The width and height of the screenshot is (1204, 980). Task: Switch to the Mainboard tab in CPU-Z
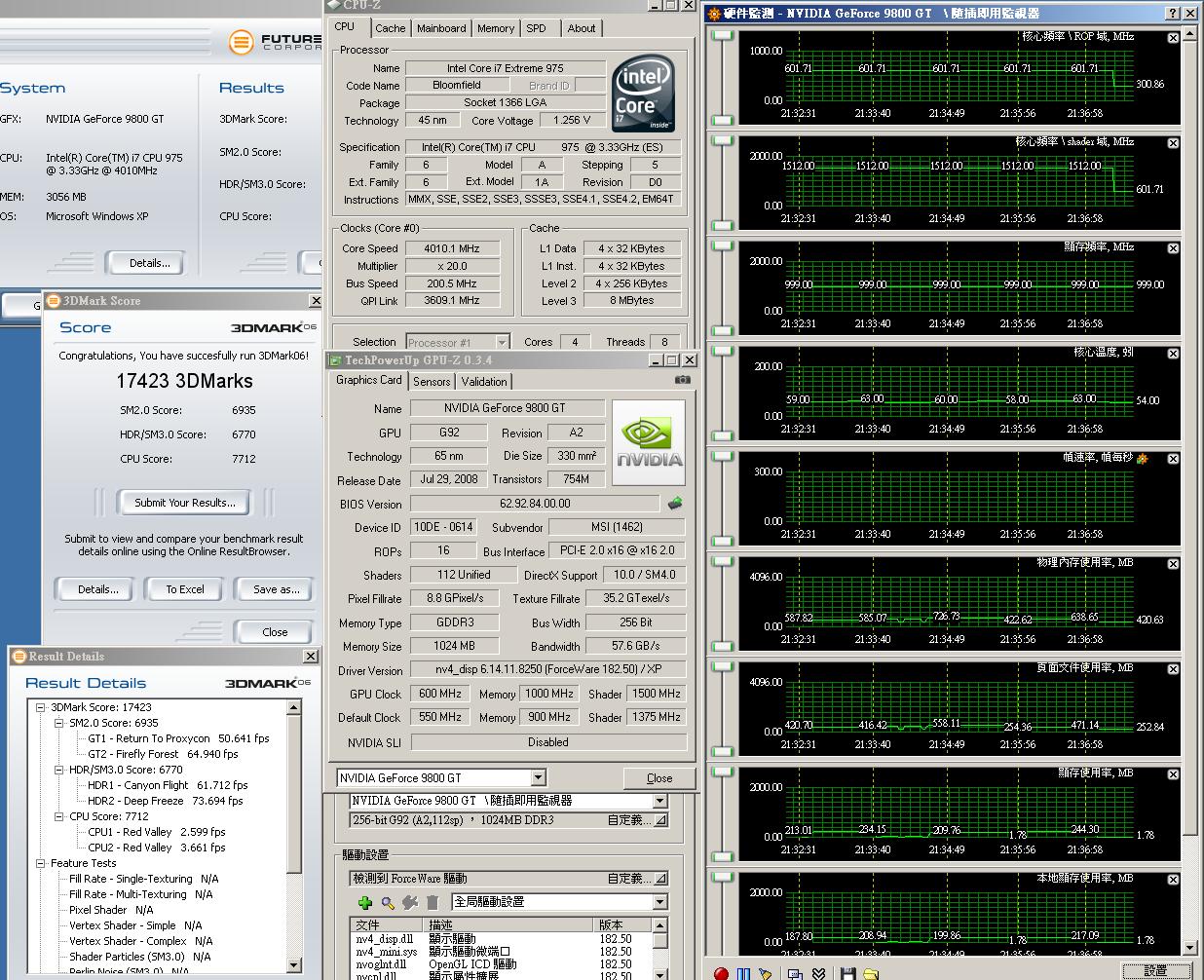pyautogui.click(x=441, y=28)
